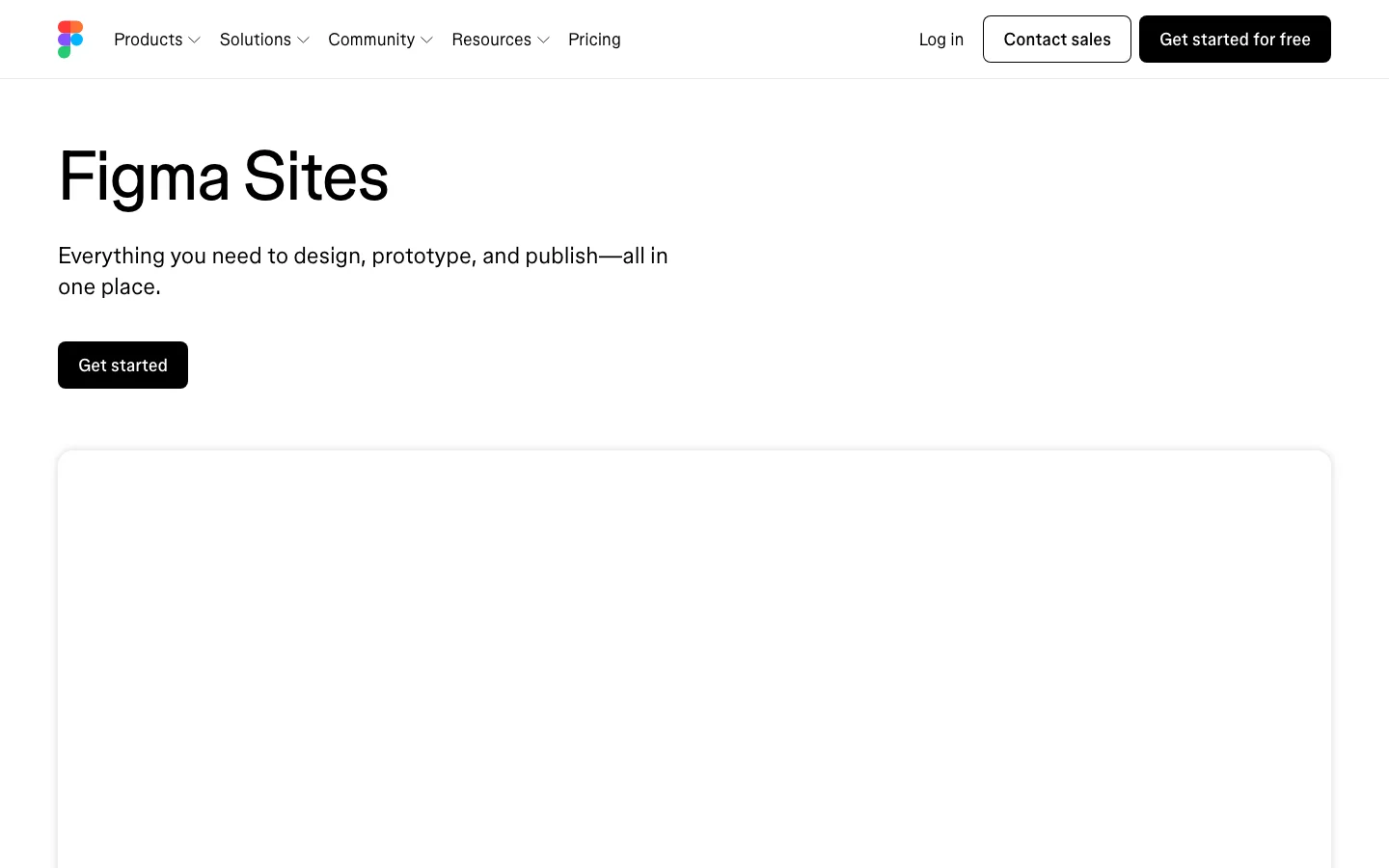1389x868 pixels.
Task: Click the Contact sales button
Action: click(1057, 40)
